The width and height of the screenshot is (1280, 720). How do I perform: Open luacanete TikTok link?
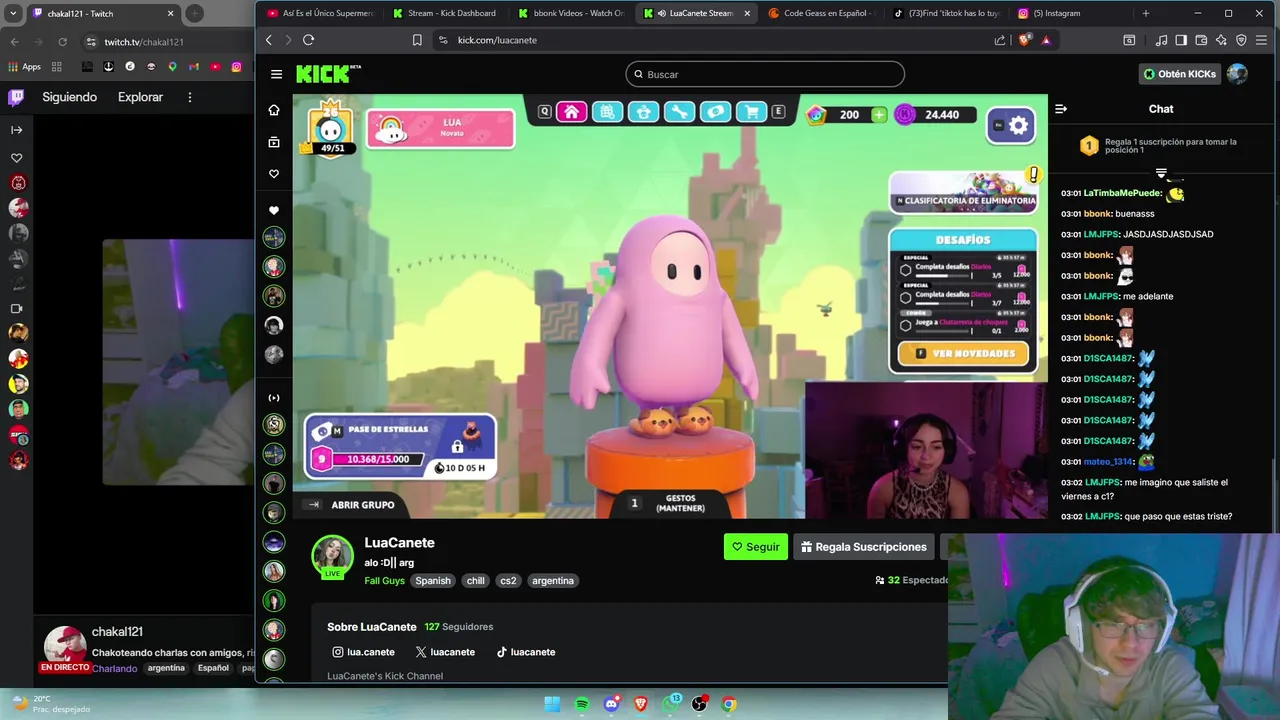pos(526,652)
